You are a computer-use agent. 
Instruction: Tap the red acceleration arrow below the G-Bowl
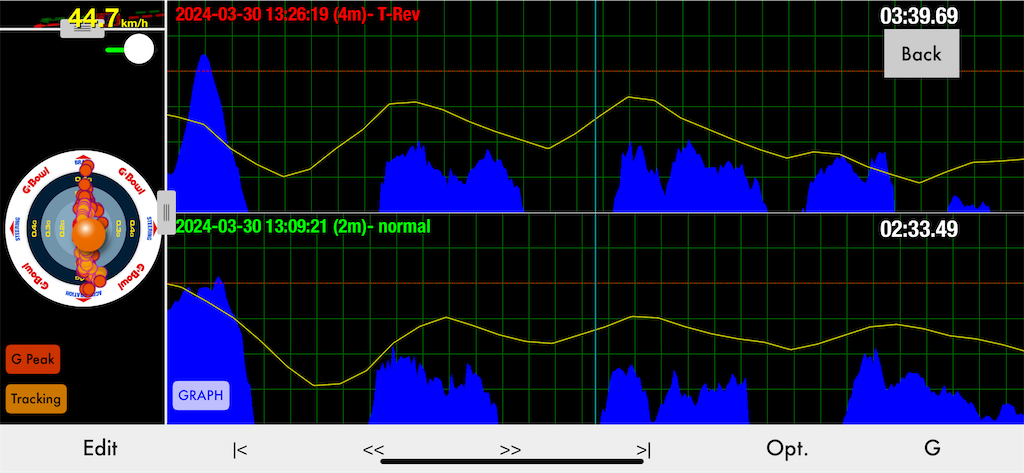point(83,299)
